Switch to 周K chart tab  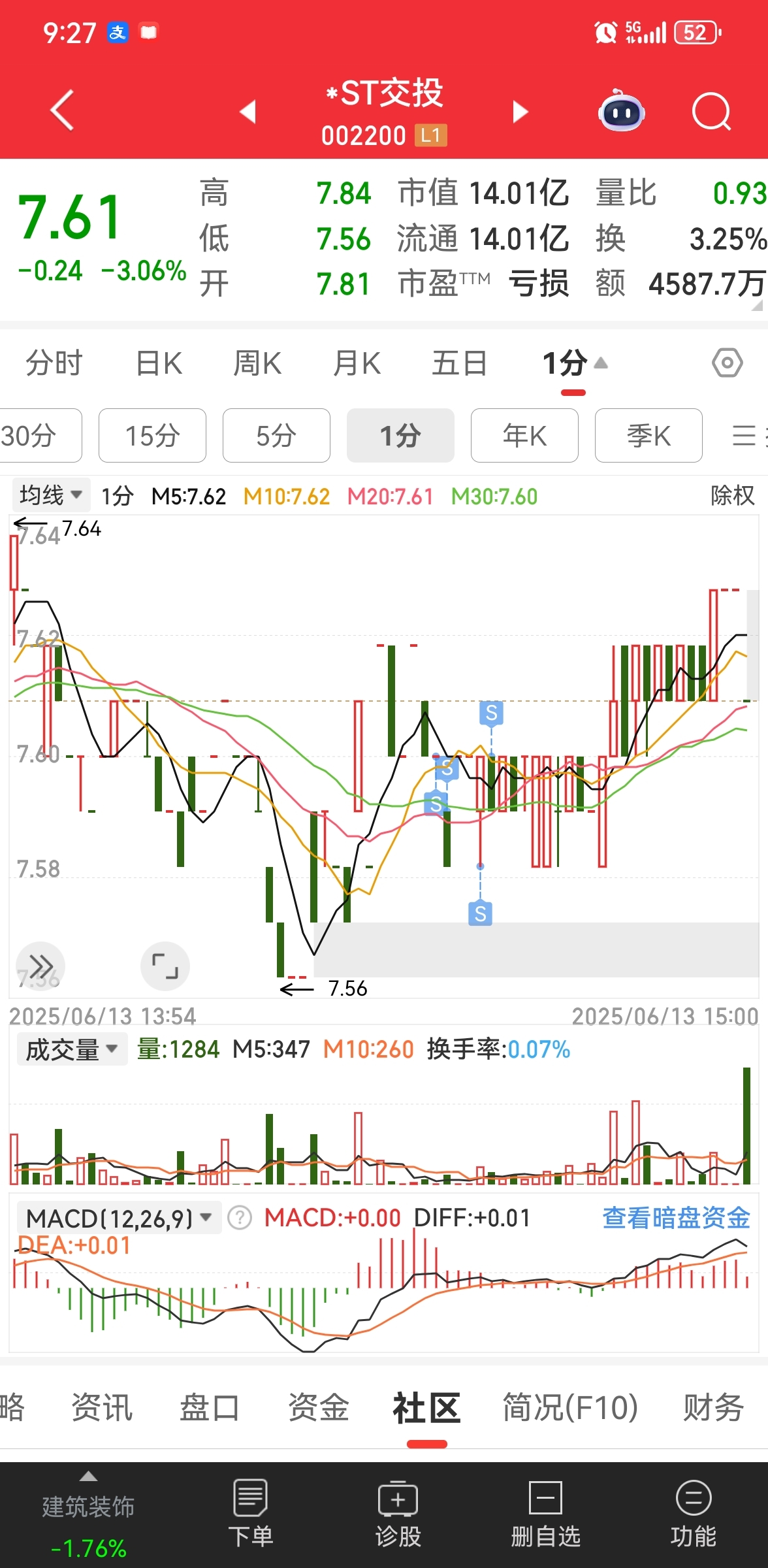tap(257, 363)
